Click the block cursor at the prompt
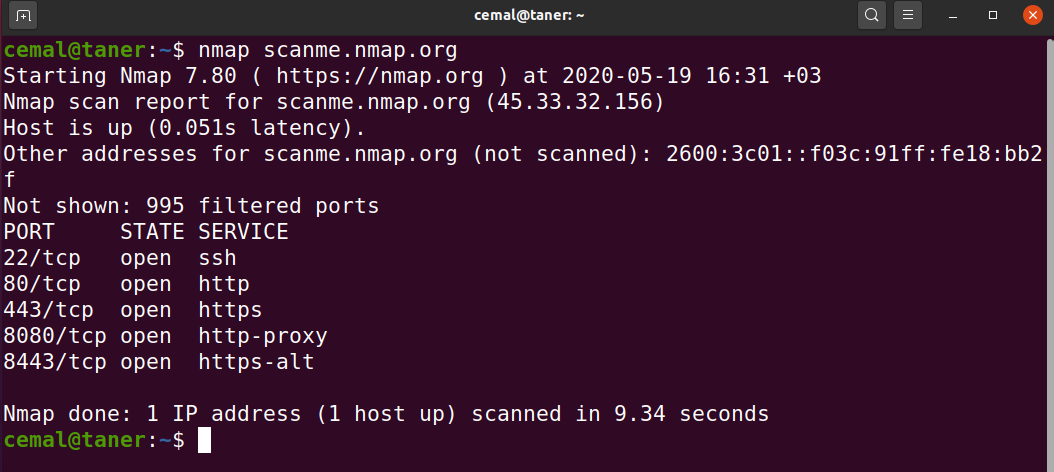The width and height of the screenshot is (1054, 472). pyautogui.click(x=204, y=440)
